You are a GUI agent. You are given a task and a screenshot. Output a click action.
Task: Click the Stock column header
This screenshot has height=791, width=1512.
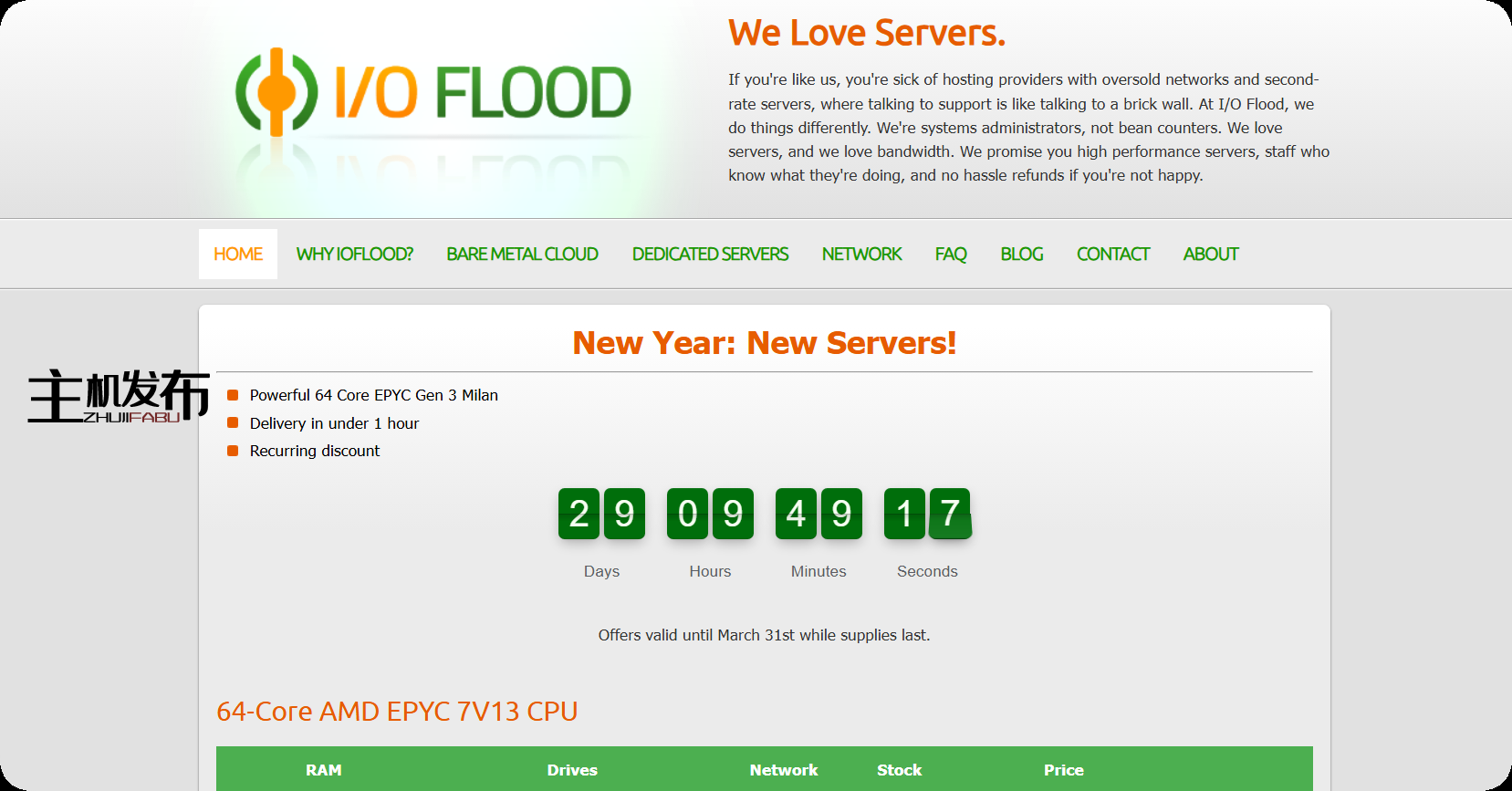point(899,770)
